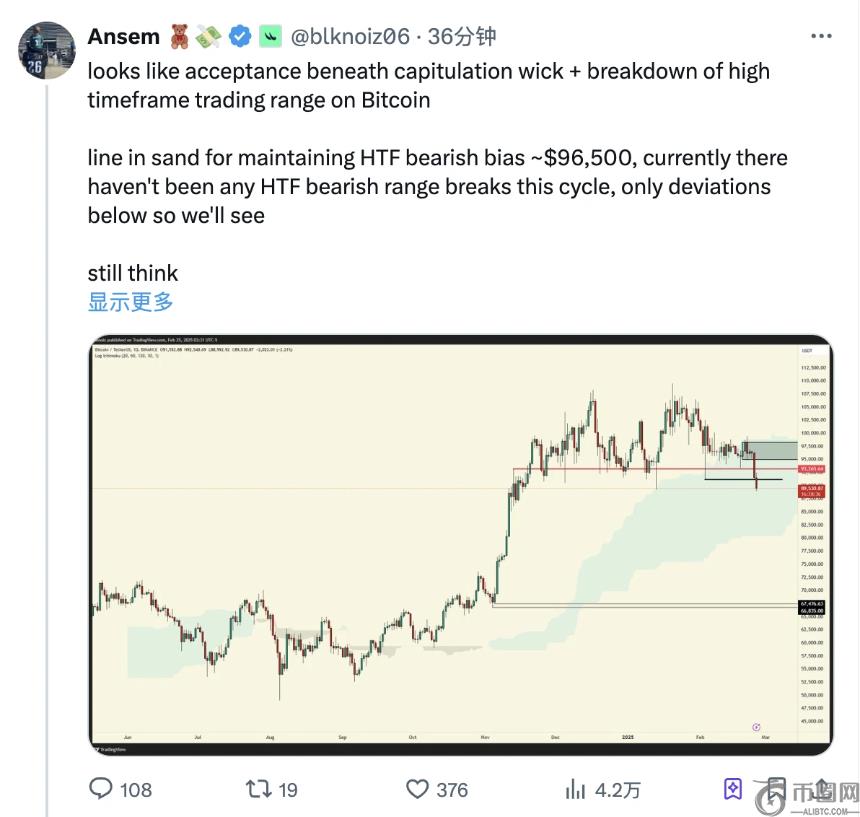Click the red price label on chart axis

tap(810, 468)
